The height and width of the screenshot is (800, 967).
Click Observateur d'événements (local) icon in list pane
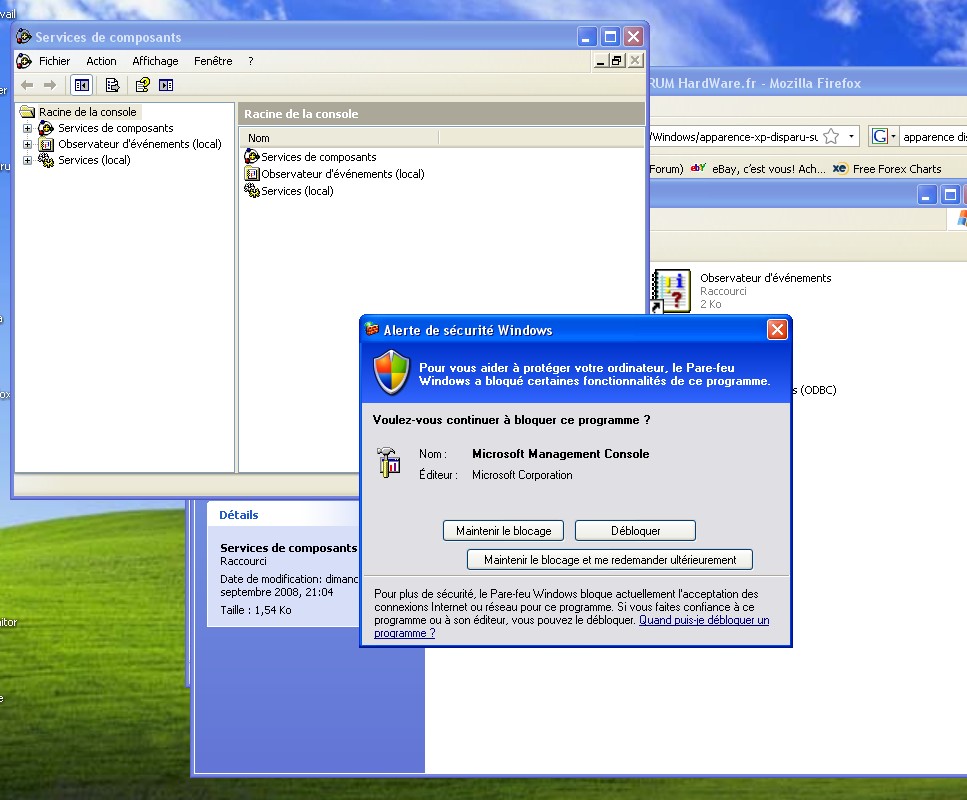pos(252,174)
